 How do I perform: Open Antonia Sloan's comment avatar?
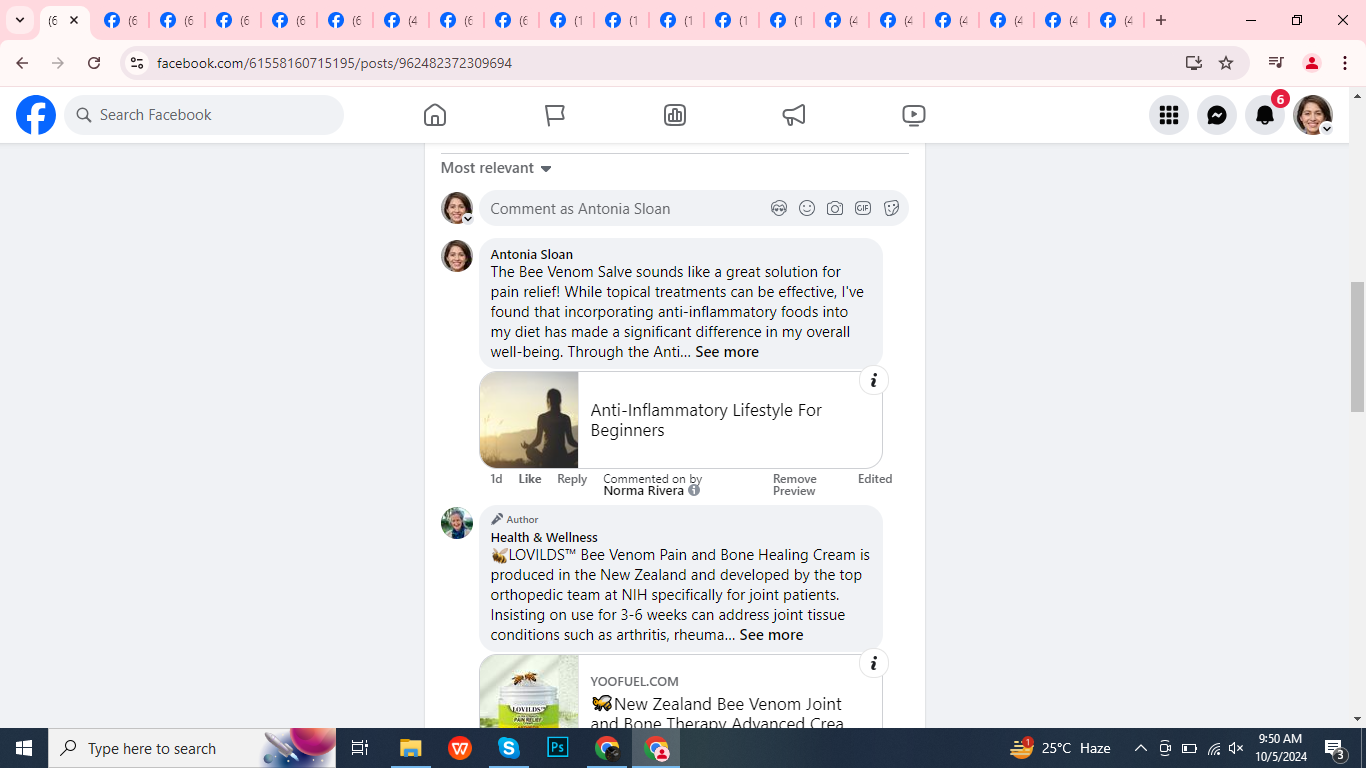(x=457, y=256)
